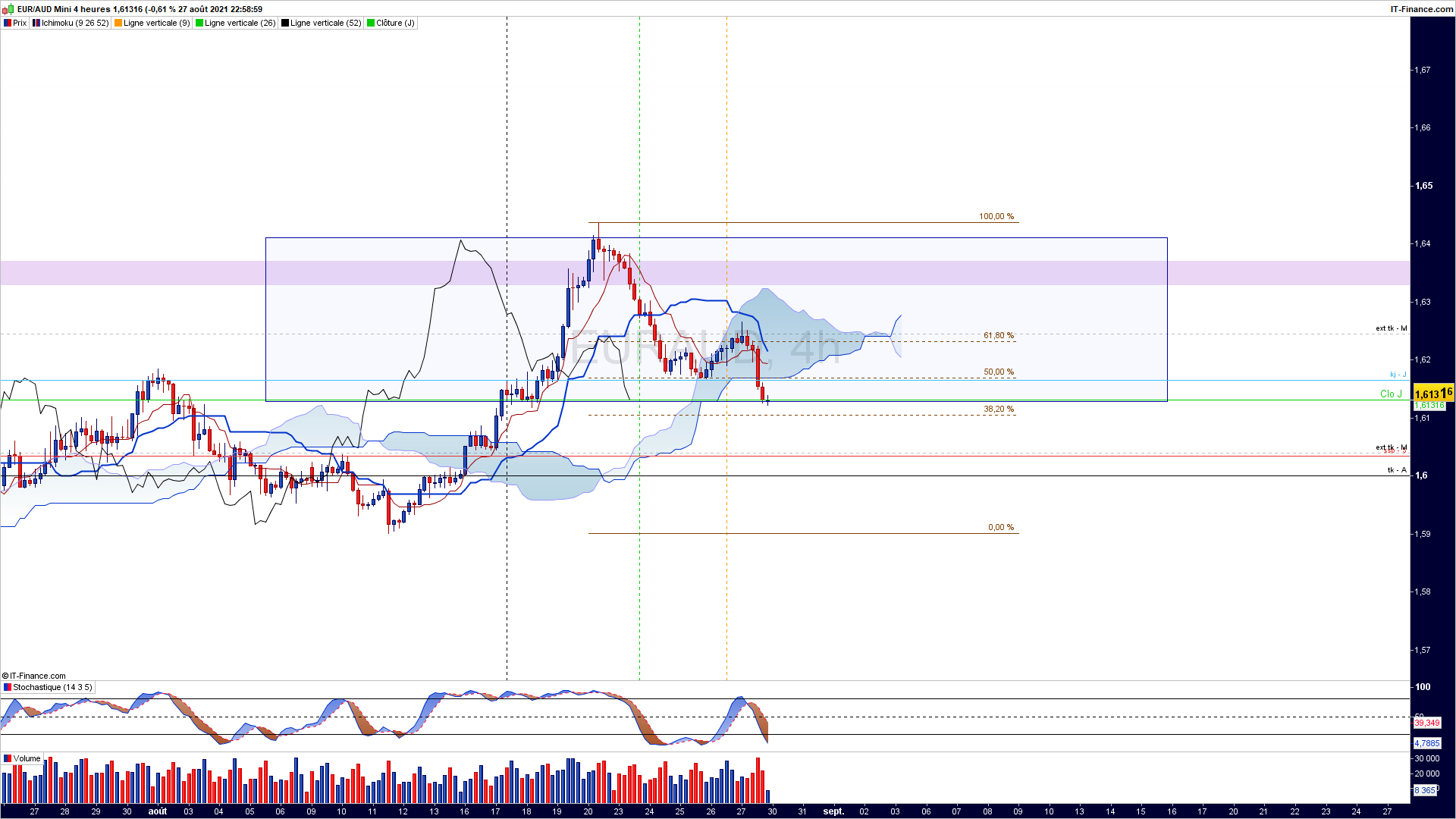Click the red stochastic value 39,349
The width and height of the screenshot is (1456, 819).
(1427, 723)
